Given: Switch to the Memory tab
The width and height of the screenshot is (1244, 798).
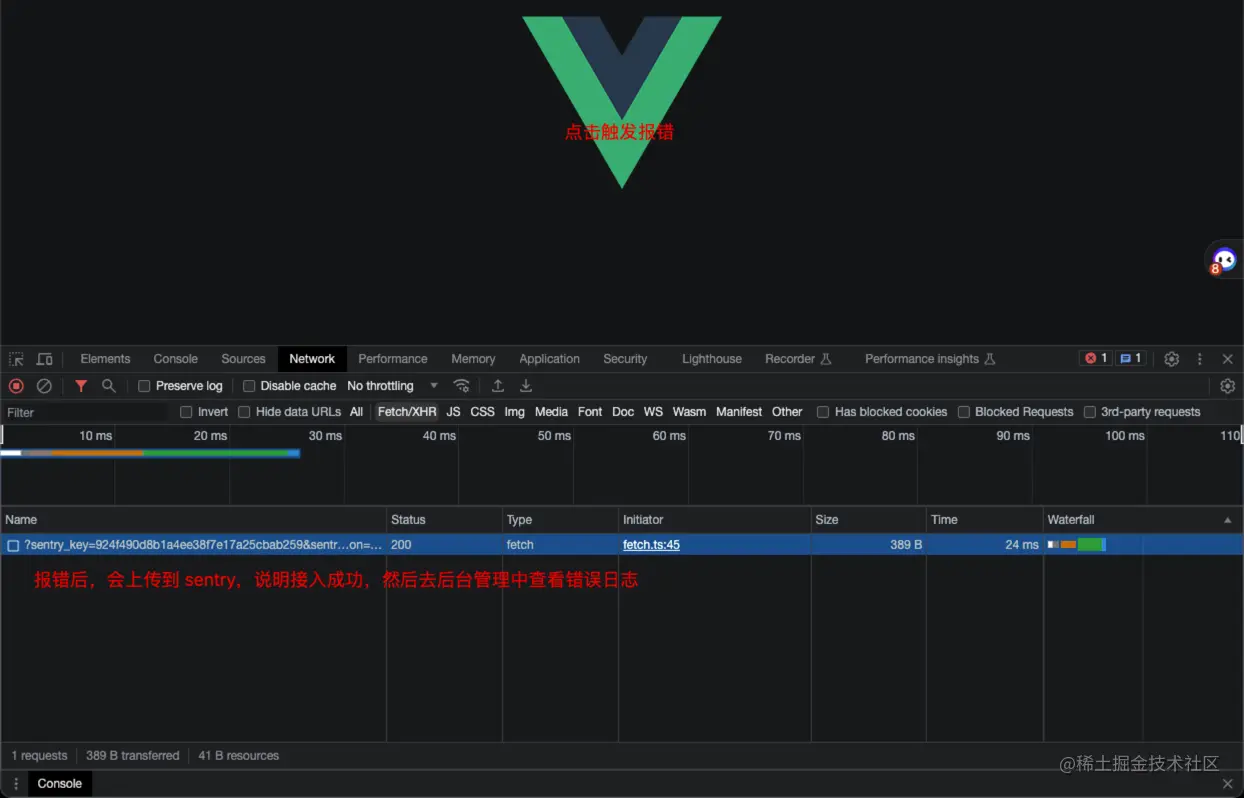Looking at the screenshot, I should (x=473, y=359).
